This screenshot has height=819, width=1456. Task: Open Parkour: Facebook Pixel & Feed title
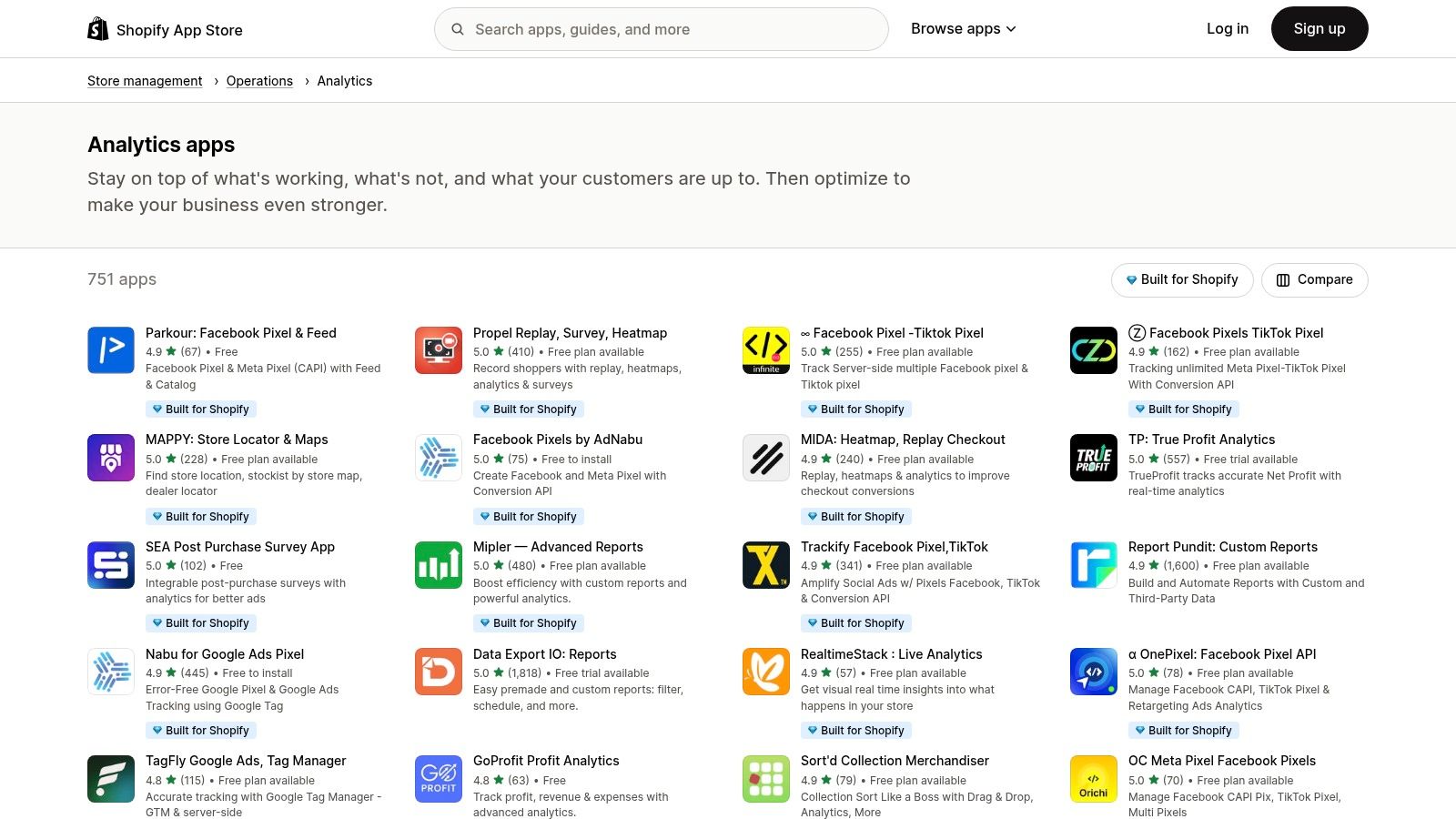coord(241,333)
